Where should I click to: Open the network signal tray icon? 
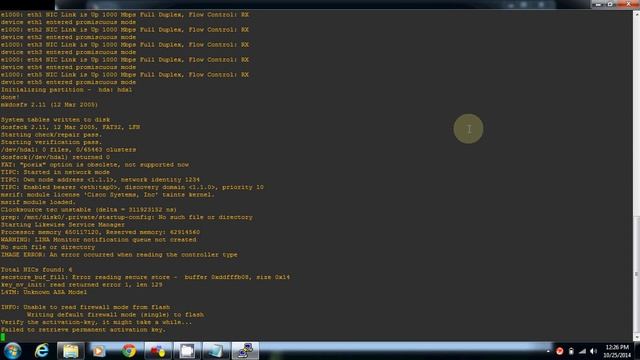point(582,351)
